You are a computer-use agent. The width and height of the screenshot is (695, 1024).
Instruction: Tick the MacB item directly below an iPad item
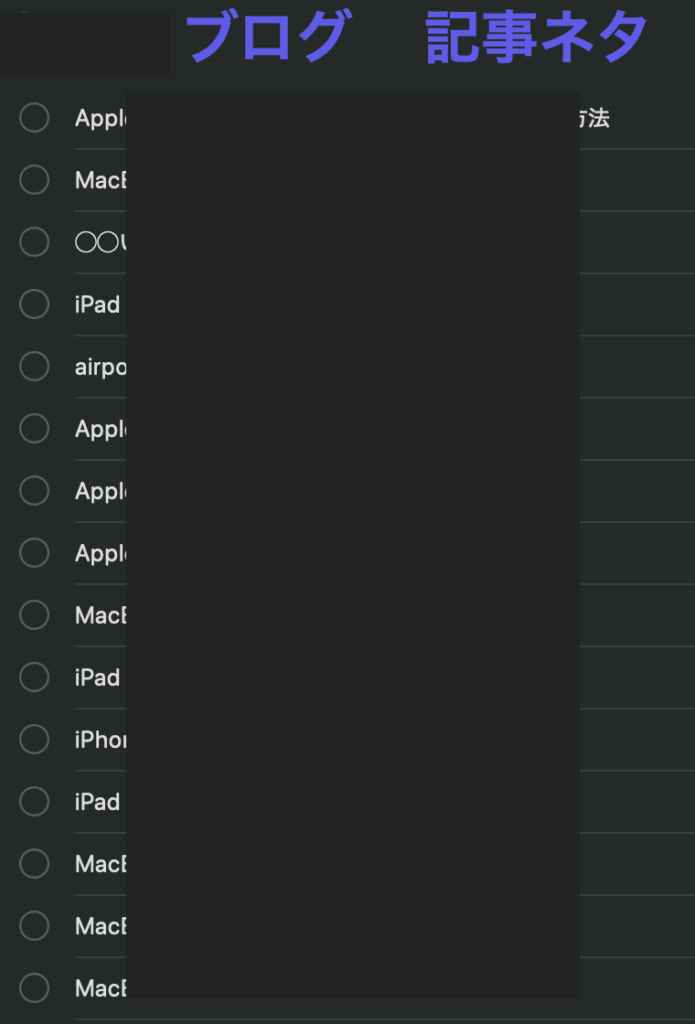(35, 864)
